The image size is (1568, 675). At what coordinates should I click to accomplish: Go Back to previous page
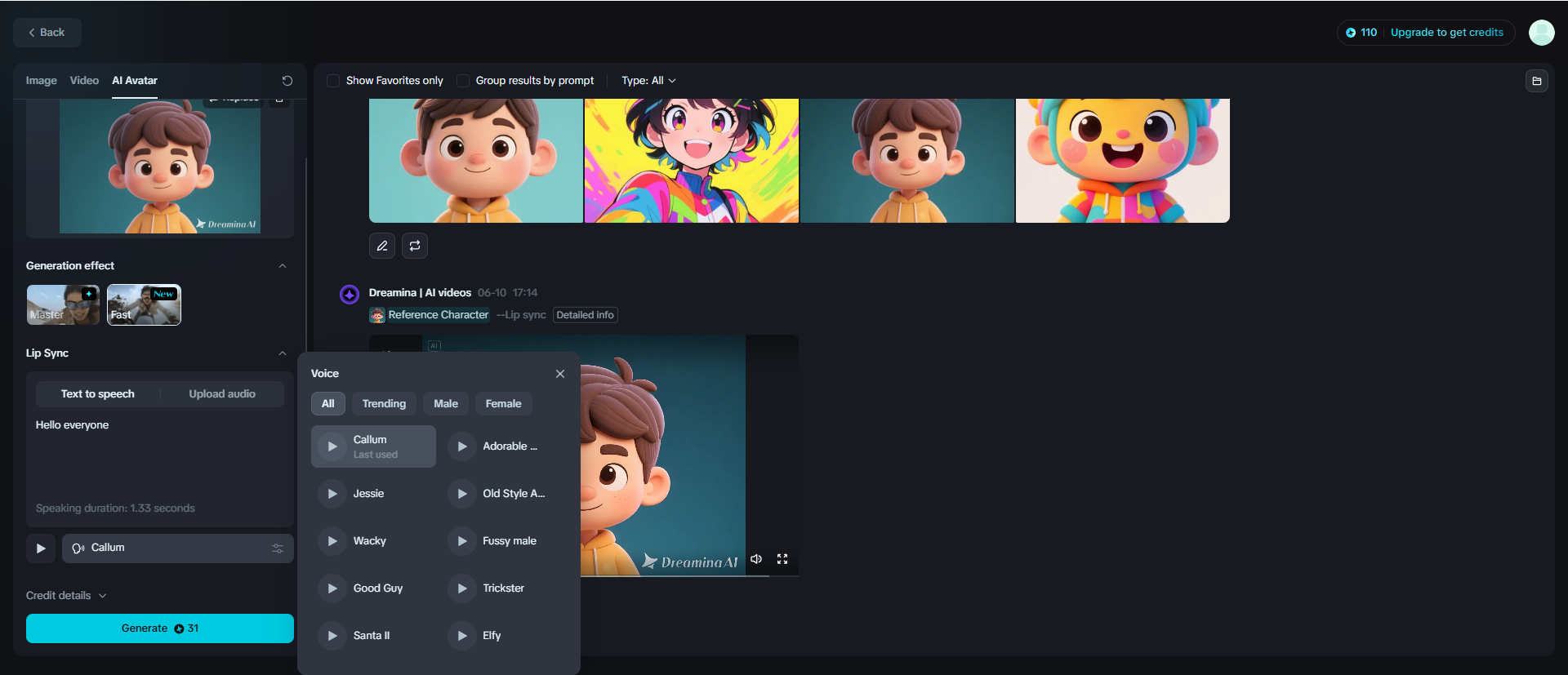pos(47,33)
